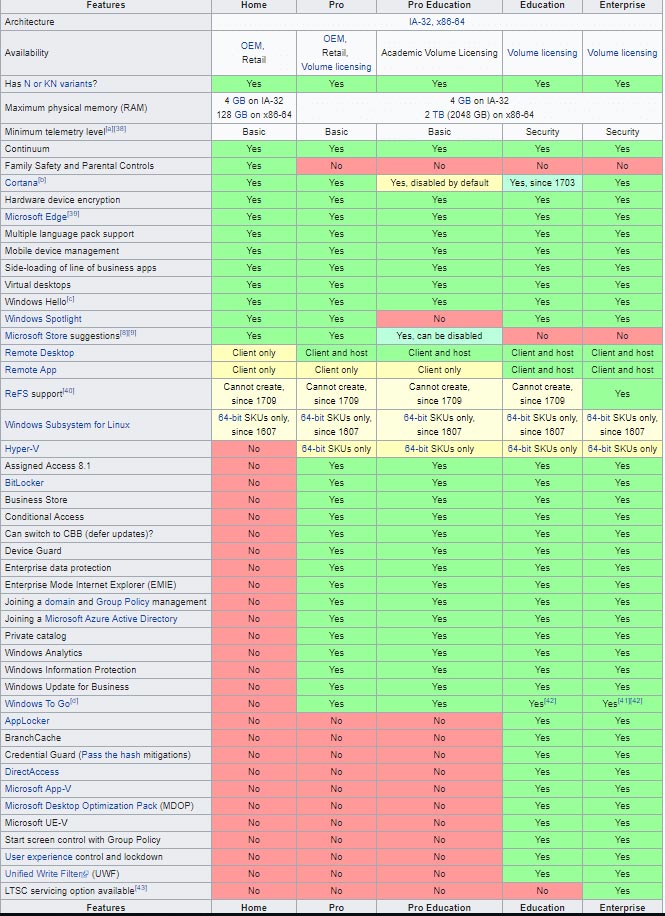
Task: Click the 'Maximum physical memory (RAM)' row label
Action: pos(75,108)
